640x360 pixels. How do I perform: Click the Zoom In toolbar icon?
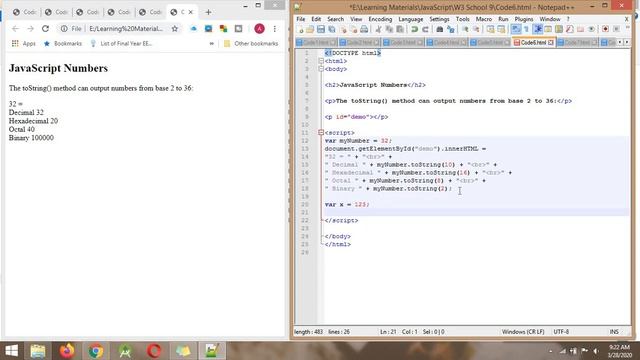[465, 29]
